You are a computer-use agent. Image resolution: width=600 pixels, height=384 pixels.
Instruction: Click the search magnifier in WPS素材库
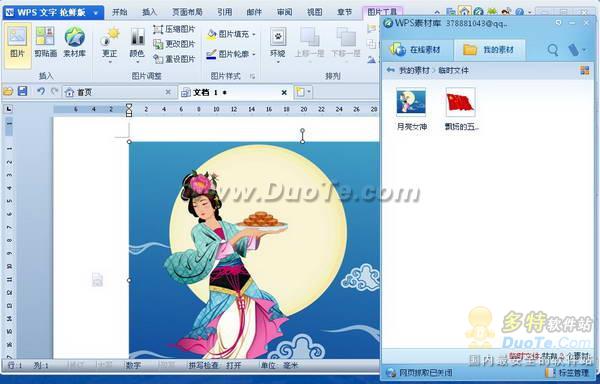click(x=553, y=50)
